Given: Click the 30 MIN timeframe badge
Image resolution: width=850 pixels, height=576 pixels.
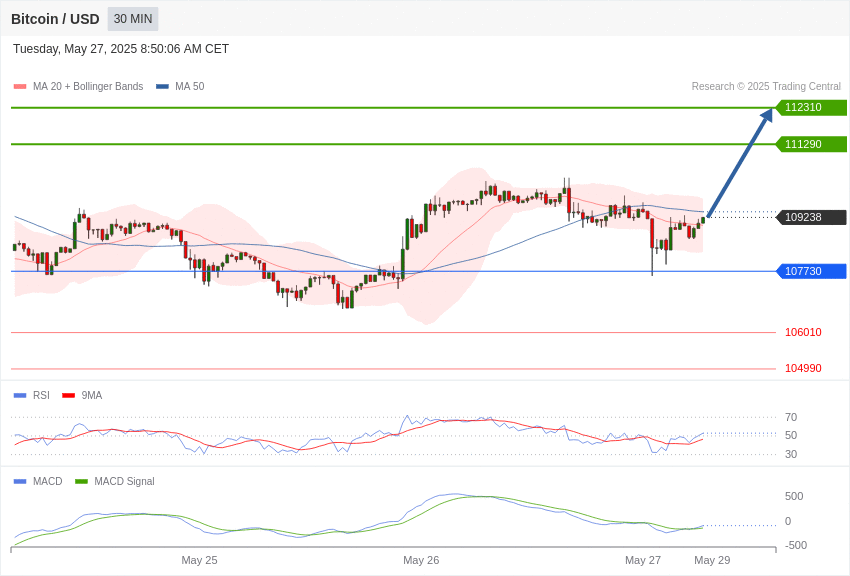Looking at the screenshot, I should pos(133,19).
